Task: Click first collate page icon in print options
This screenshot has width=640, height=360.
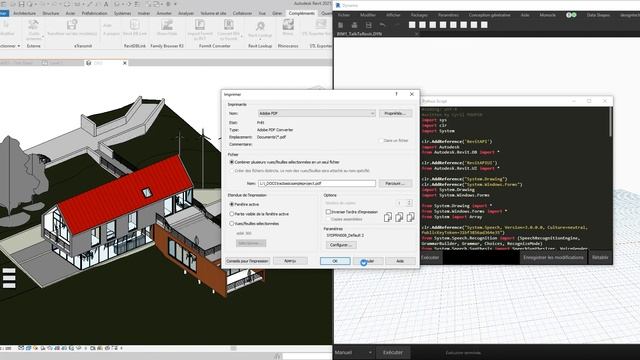Action: (388, 217)
